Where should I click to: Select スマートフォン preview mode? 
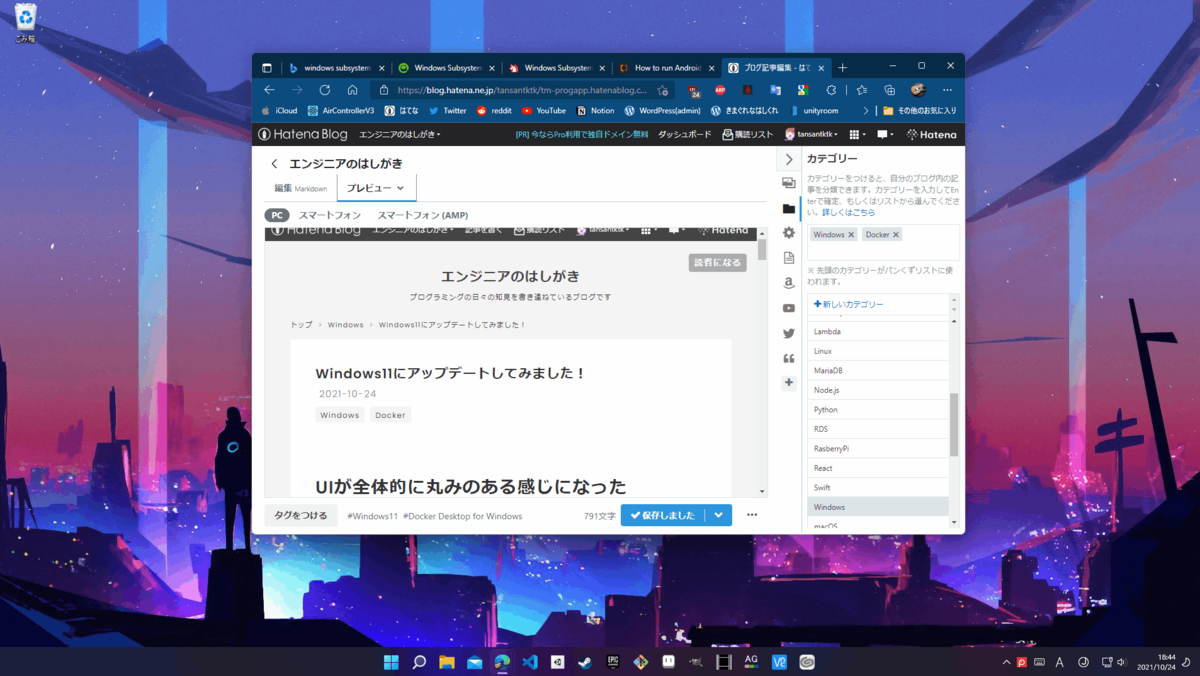329,215
